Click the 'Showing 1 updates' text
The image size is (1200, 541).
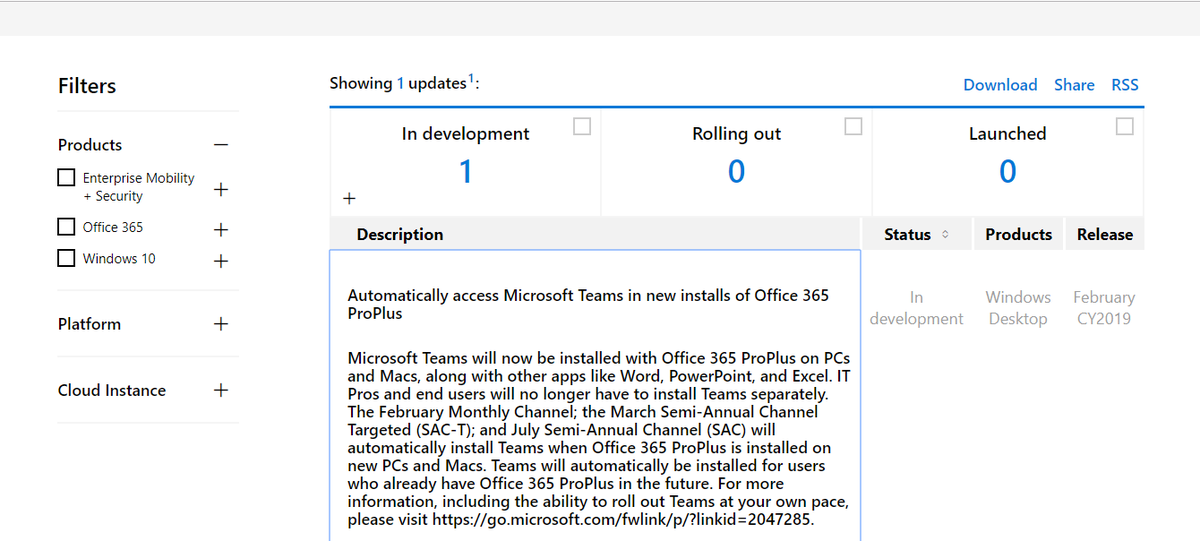pos(404,83)
